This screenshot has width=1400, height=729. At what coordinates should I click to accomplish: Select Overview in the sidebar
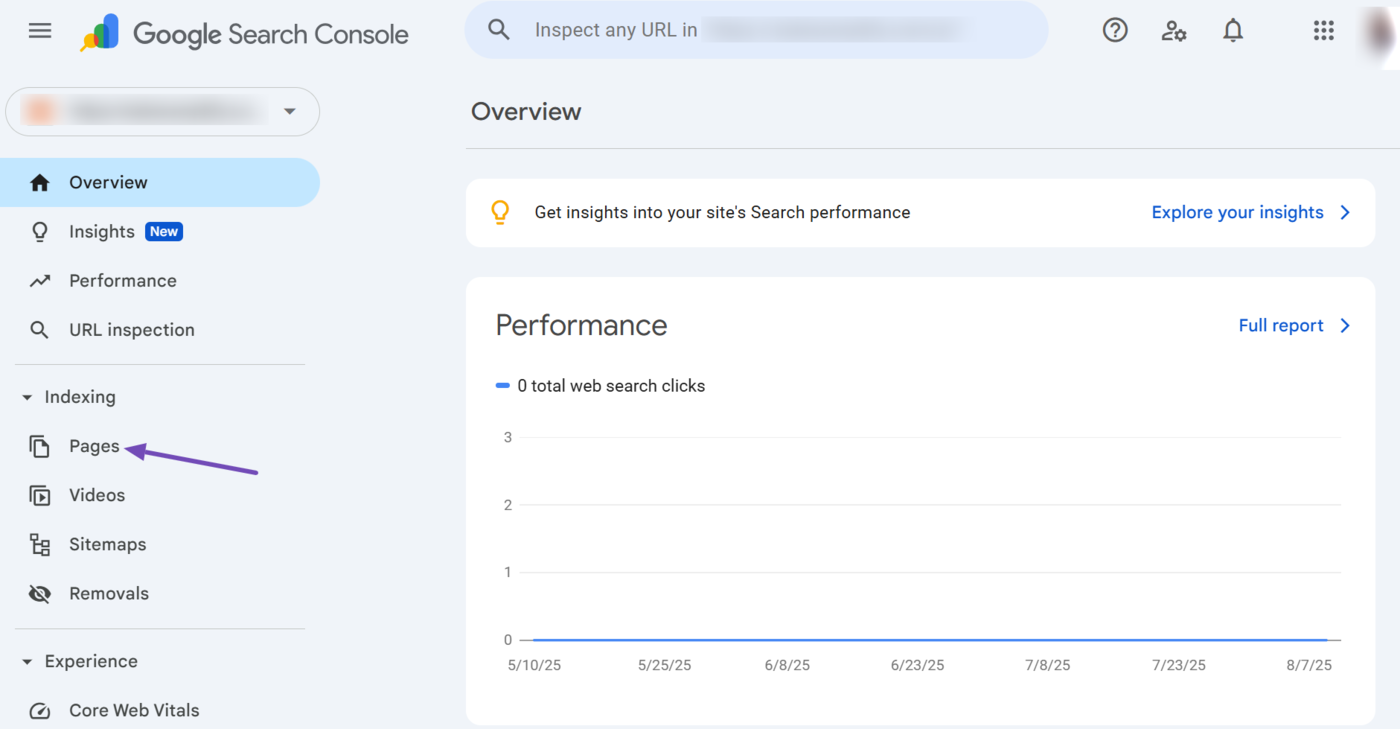108,183
